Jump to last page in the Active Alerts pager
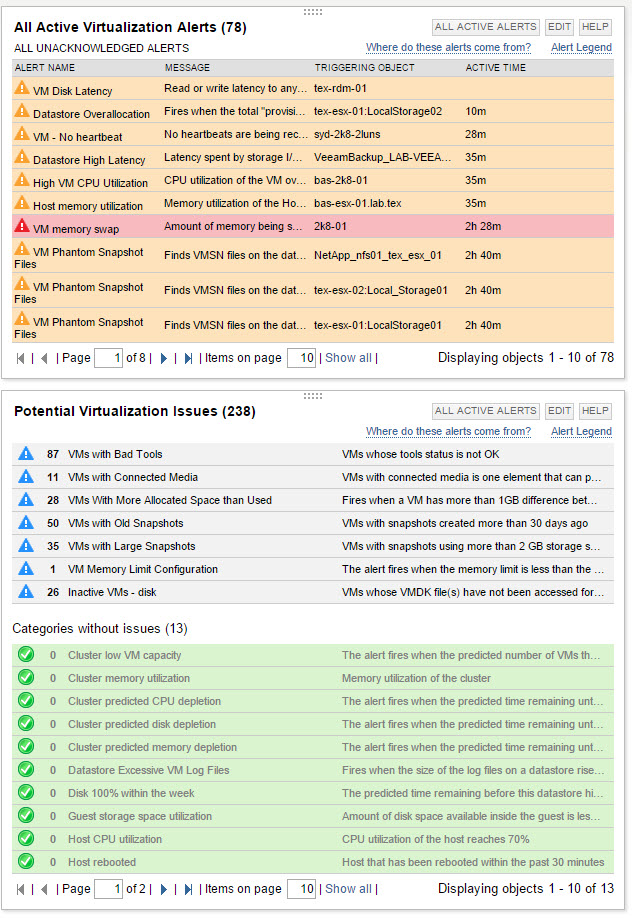 188,358
